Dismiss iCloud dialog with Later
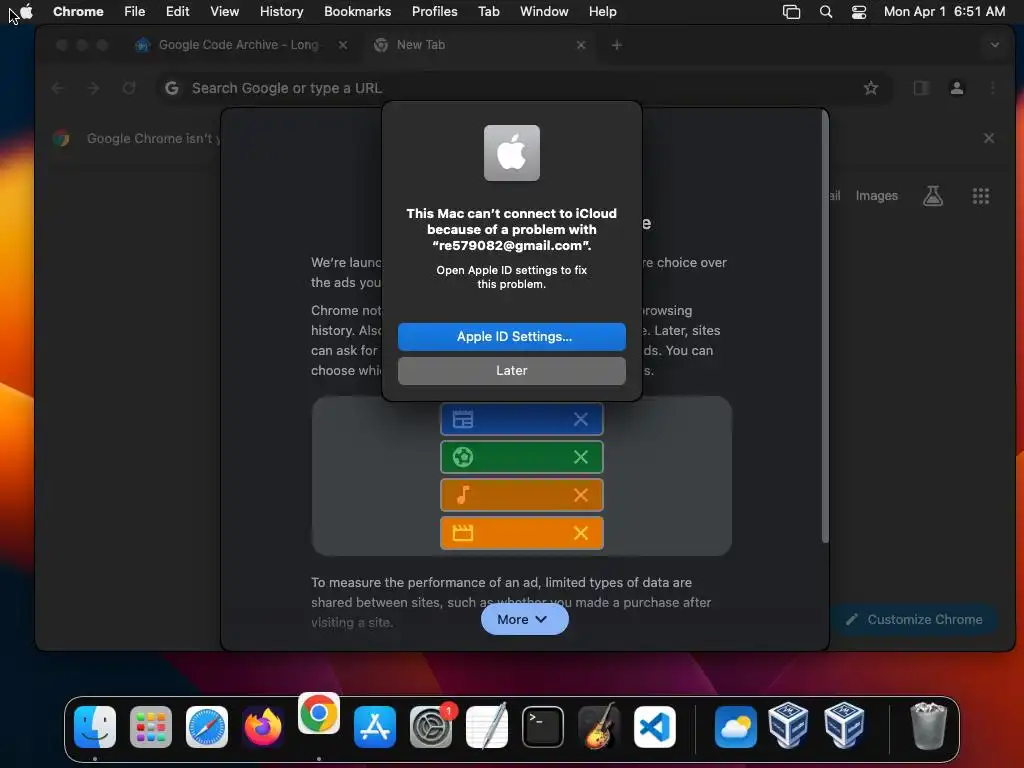The image size is (1024, 768). point(511,370)
